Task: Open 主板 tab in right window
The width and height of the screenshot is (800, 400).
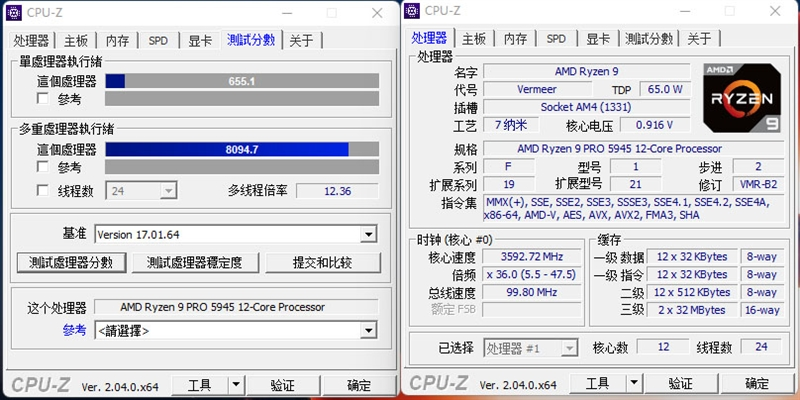Action: (x=474, y=39)
